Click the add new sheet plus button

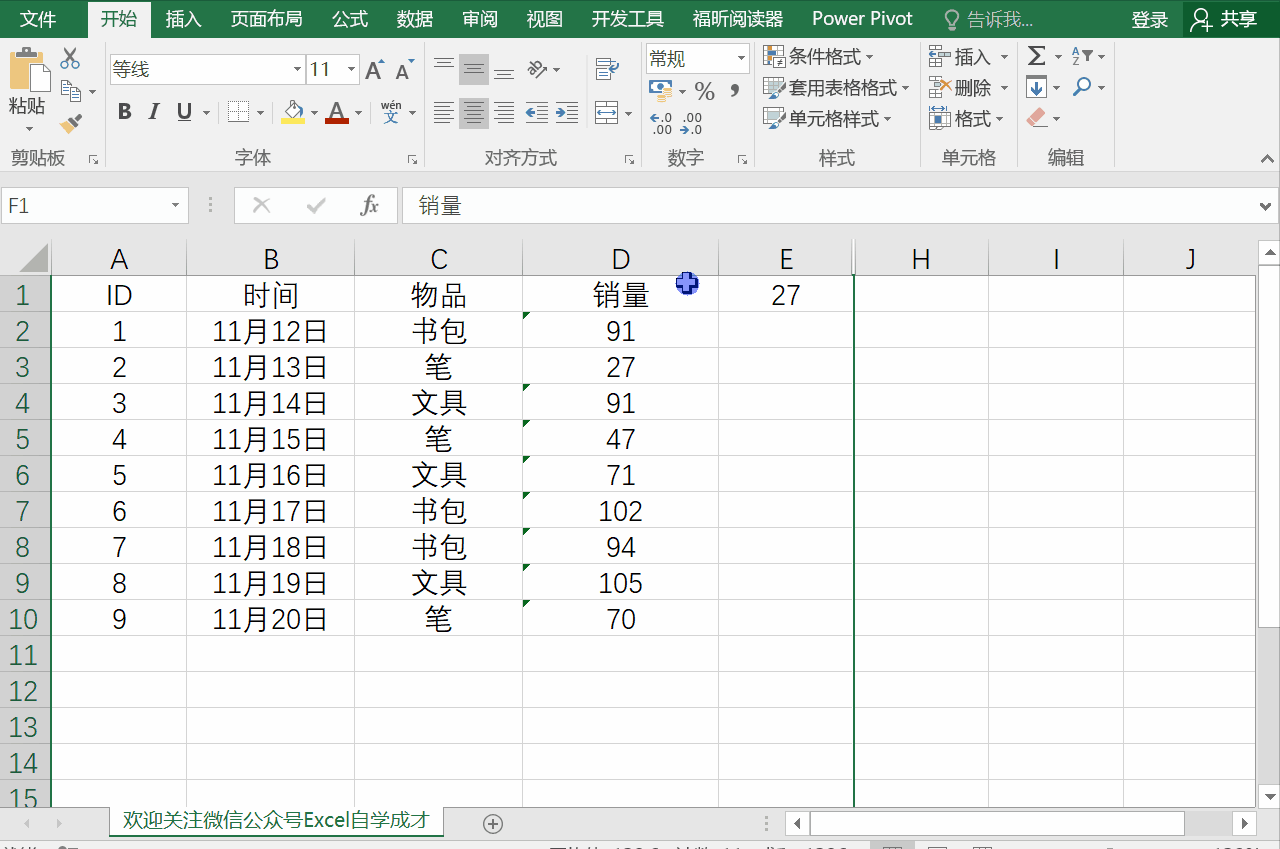click(492, 823)
